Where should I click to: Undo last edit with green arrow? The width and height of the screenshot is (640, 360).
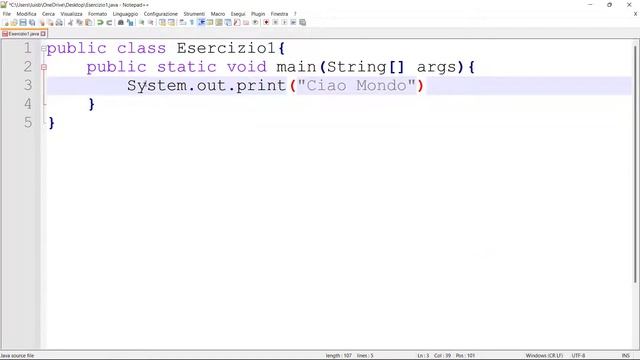[x=100, y=22]
